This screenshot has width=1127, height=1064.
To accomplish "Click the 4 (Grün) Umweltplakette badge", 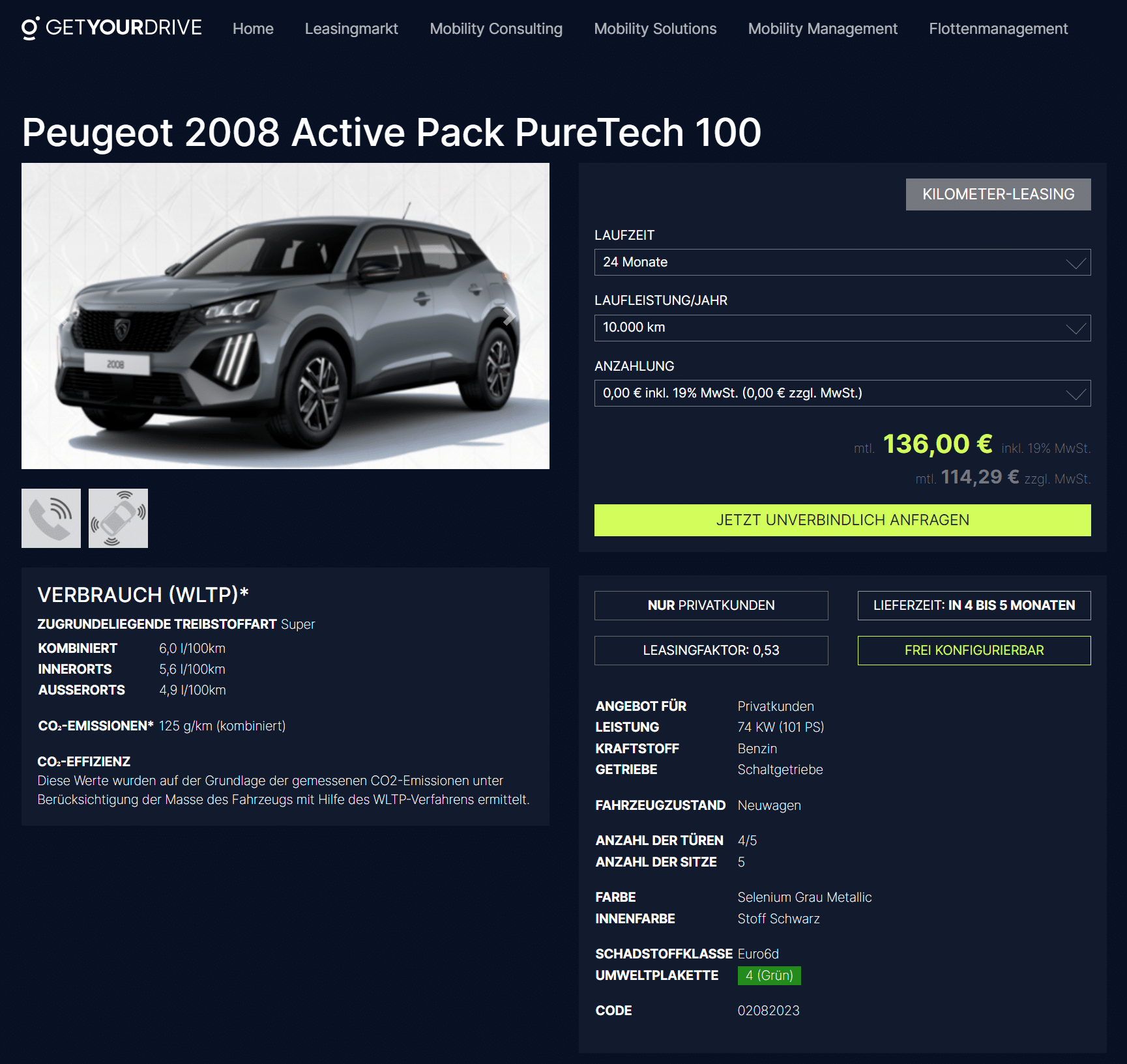I will point(769,975).
